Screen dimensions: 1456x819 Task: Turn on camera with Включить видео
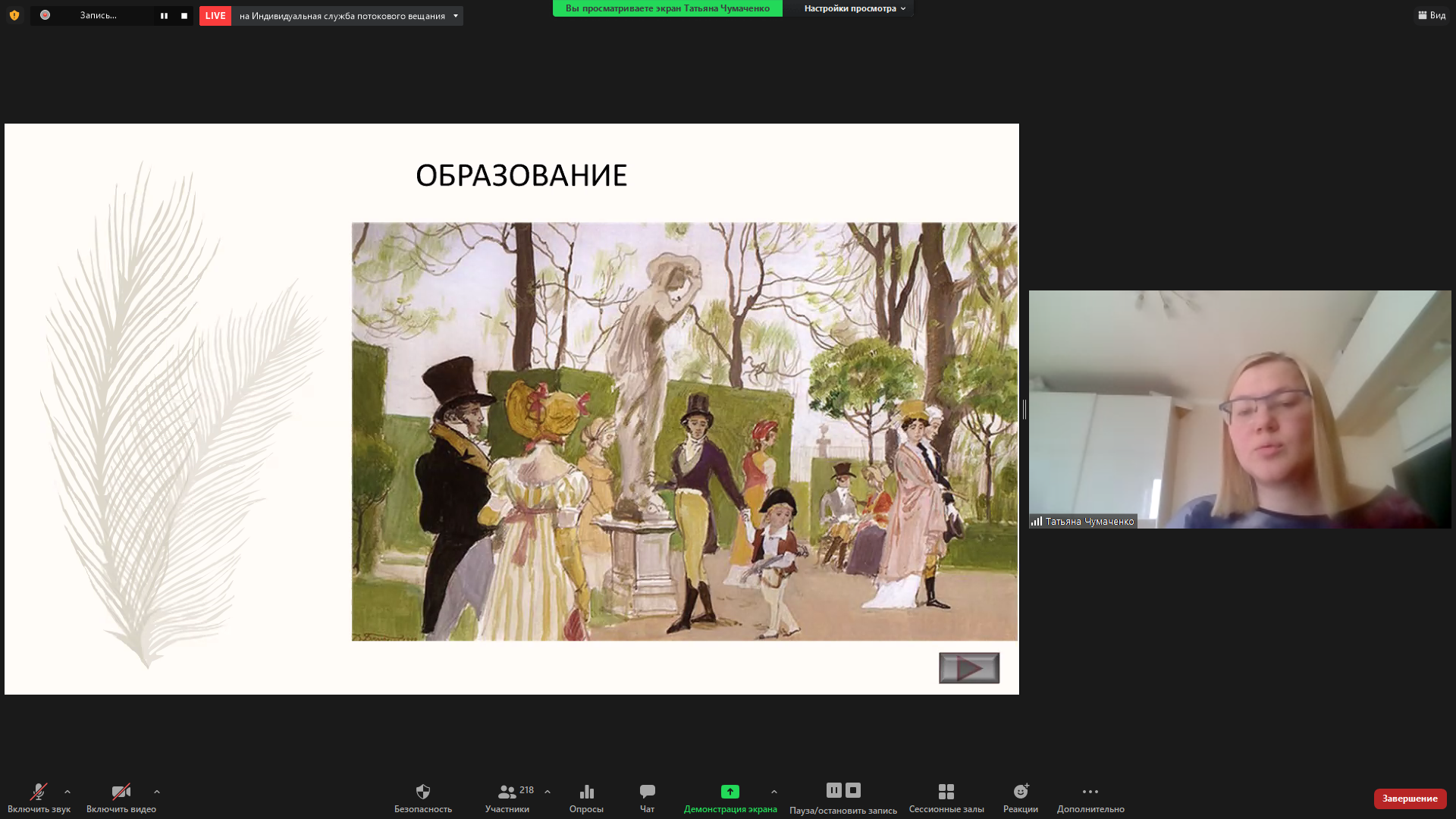coord(121,798)
